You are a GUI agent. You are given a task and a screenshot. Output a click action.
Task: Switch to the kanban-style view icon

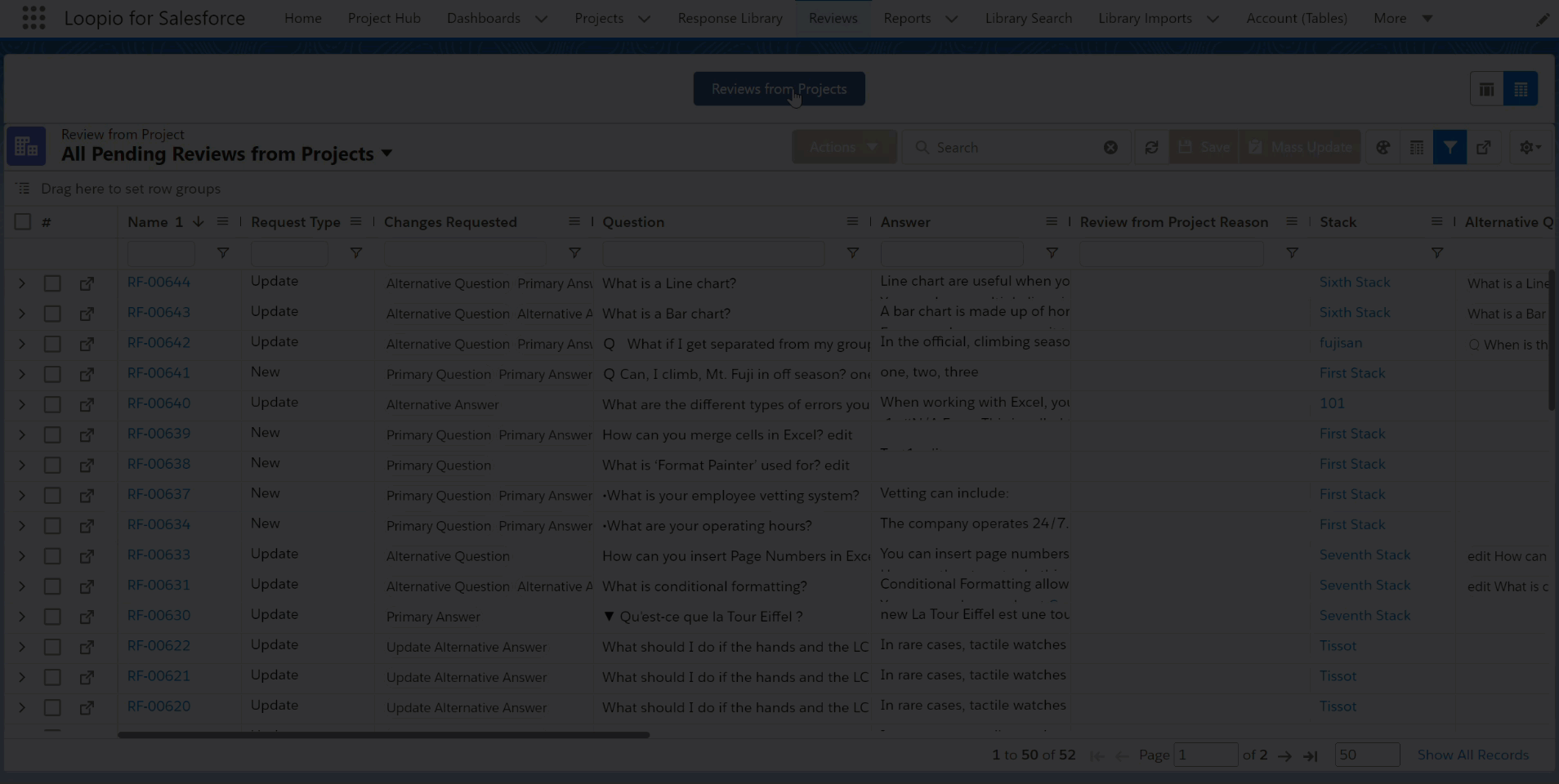pos(1486,89)
